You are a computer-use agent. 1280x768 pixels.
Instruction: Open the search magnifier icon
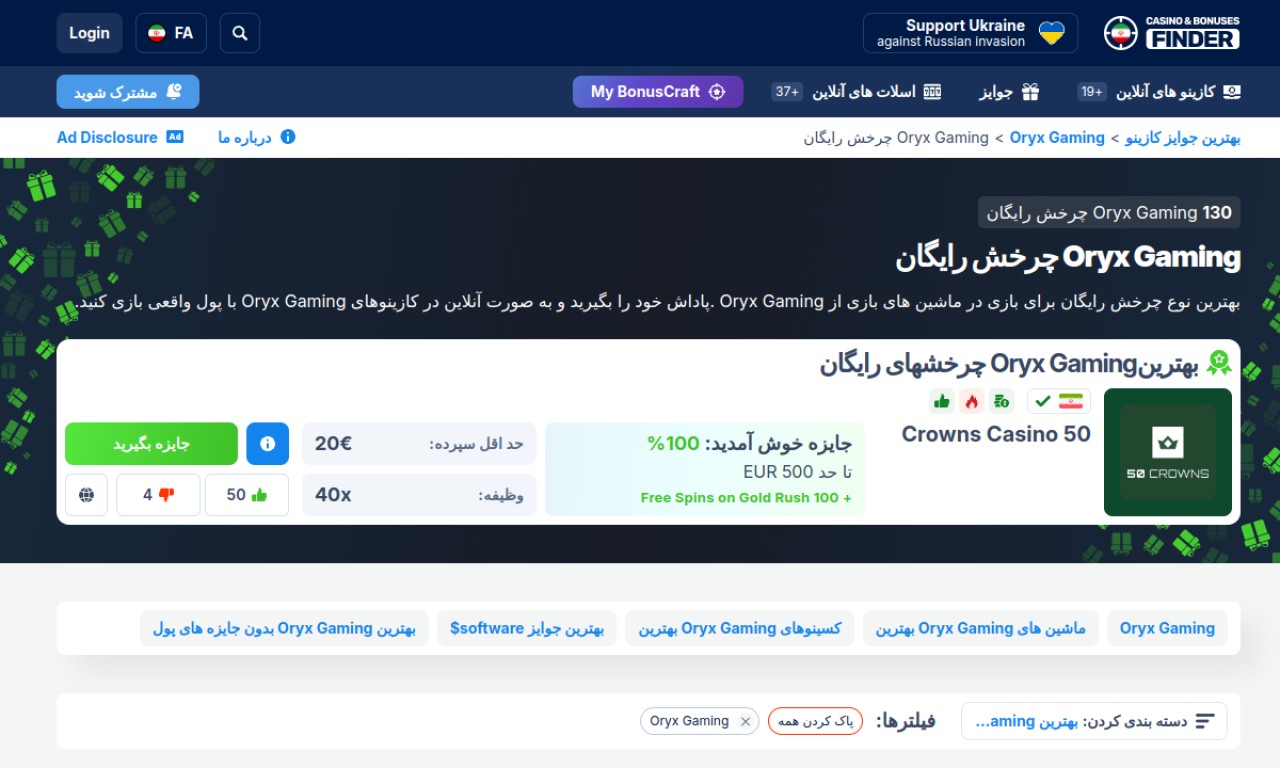(x=239, y=33)
